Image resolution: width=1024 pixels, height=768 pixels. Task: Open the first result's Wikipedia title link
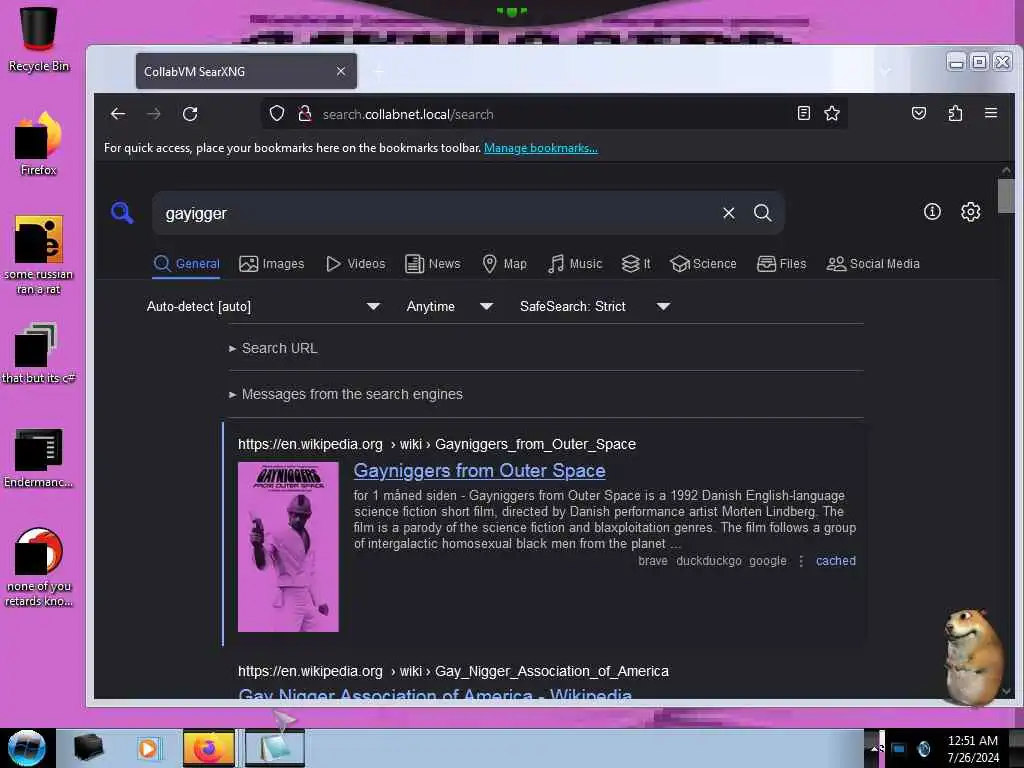coord(479,471)
